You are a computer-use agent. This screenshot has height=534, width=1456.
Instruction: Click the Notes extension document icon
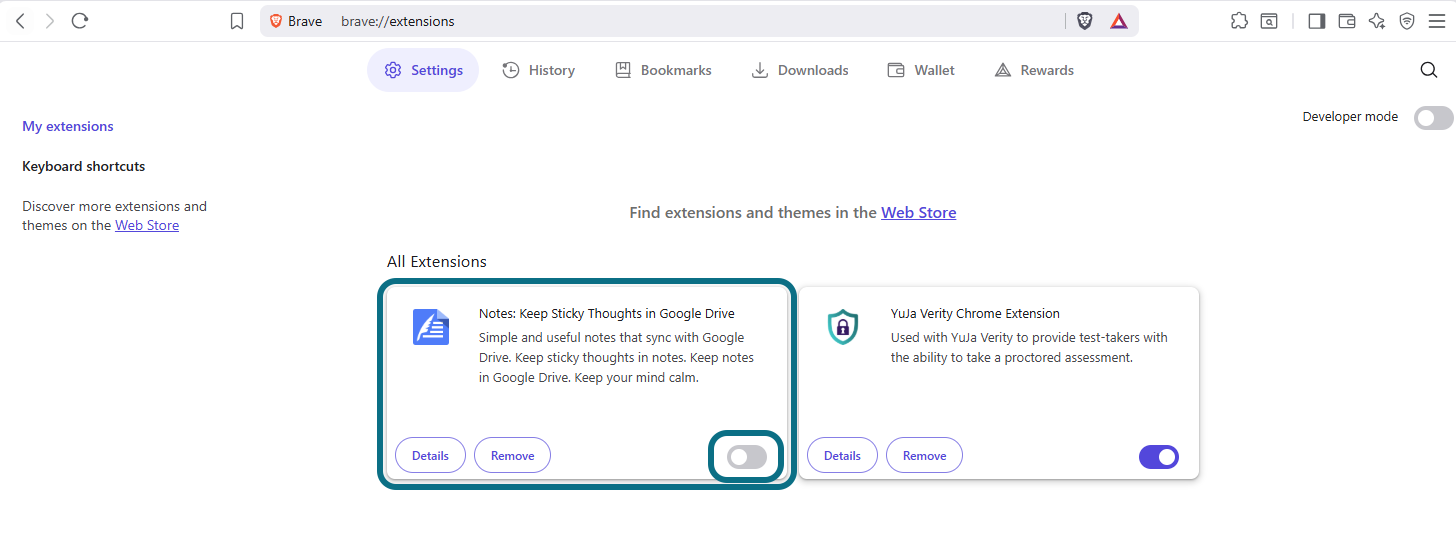431,327
